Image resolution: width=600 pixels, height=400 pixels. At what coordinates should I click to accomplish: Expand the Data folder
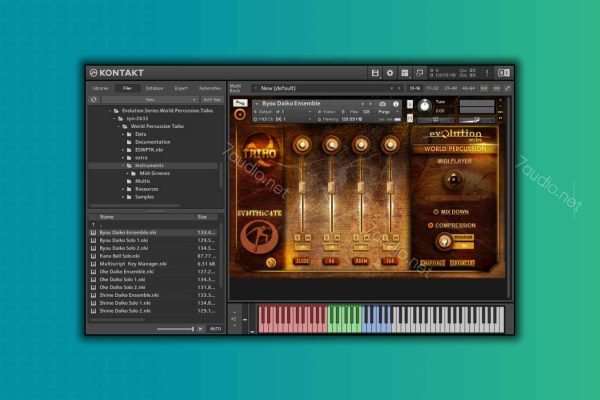click(123, 134)
